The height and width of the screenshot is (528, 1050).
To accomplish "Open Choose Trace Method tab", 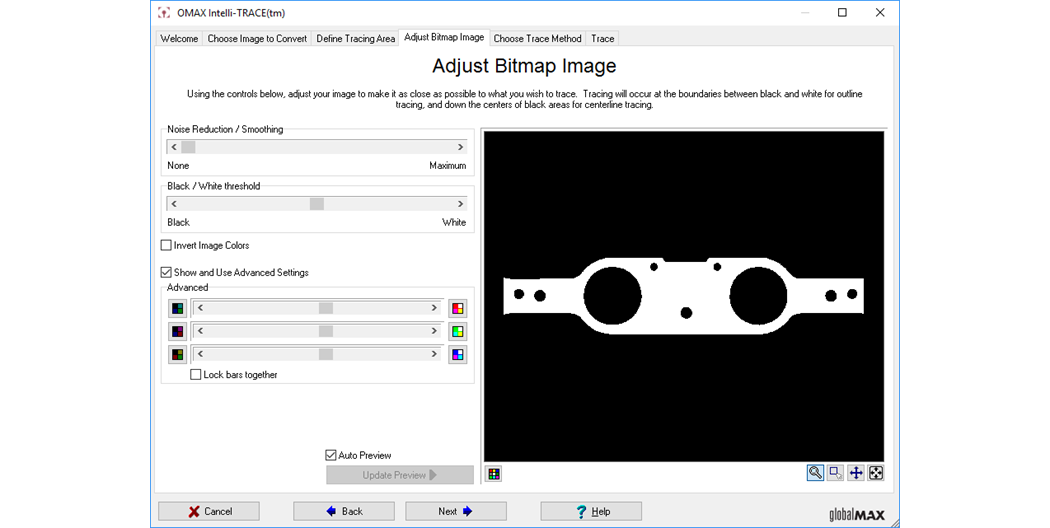I will [537, 39].
